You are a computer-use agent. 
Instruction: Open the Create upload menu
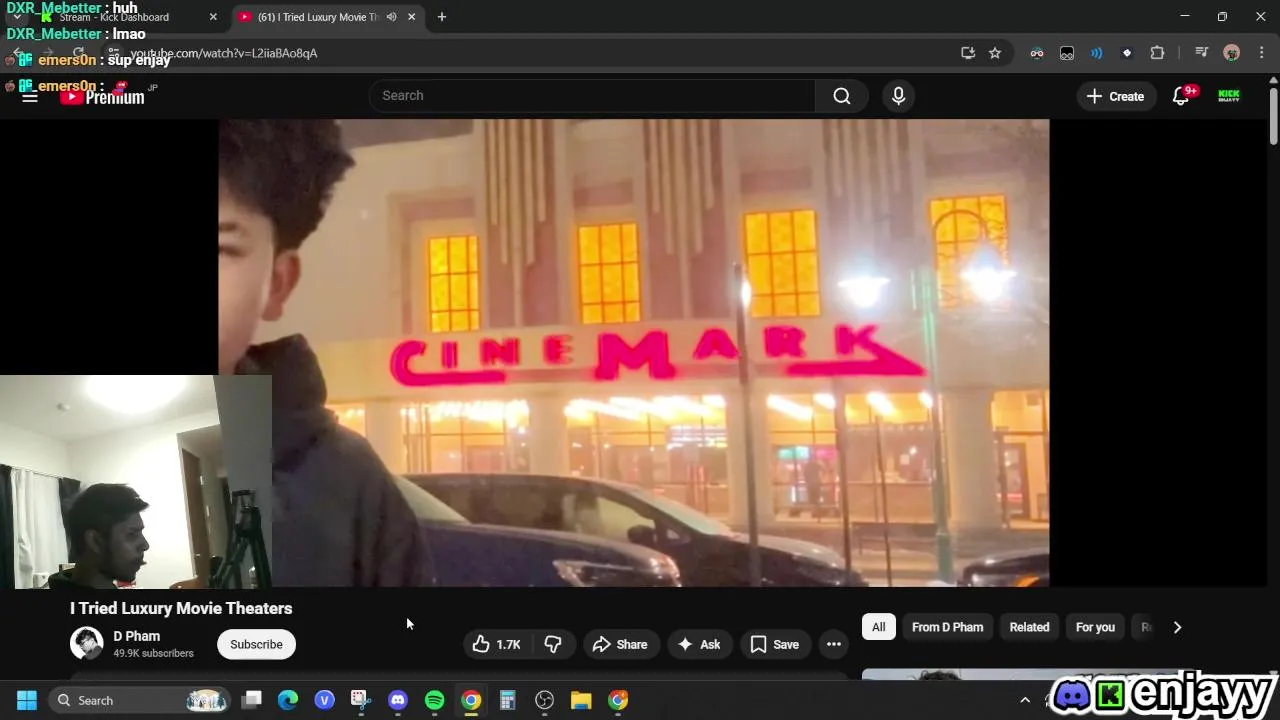[1115, 96]
